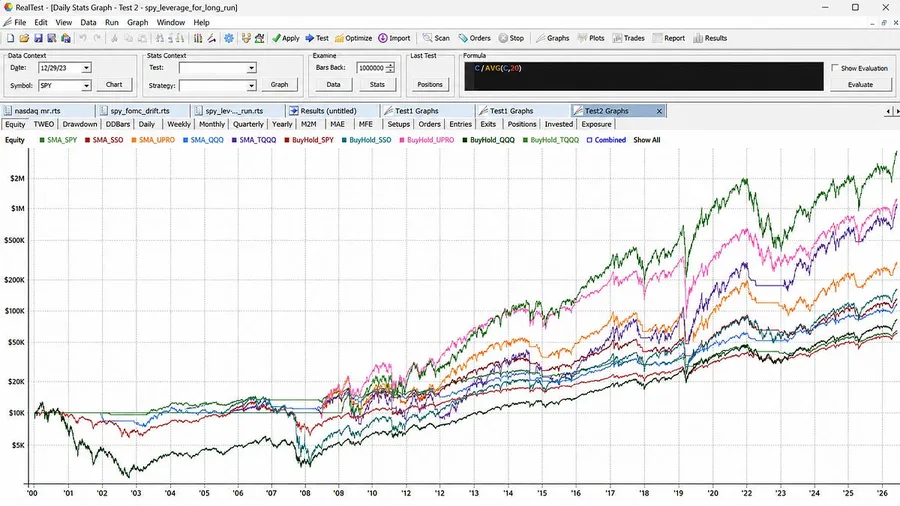Save script using the floppy disk icon
Image resolution: width=900 pixels, height=506 pixels.
click(x=38, y=38)
